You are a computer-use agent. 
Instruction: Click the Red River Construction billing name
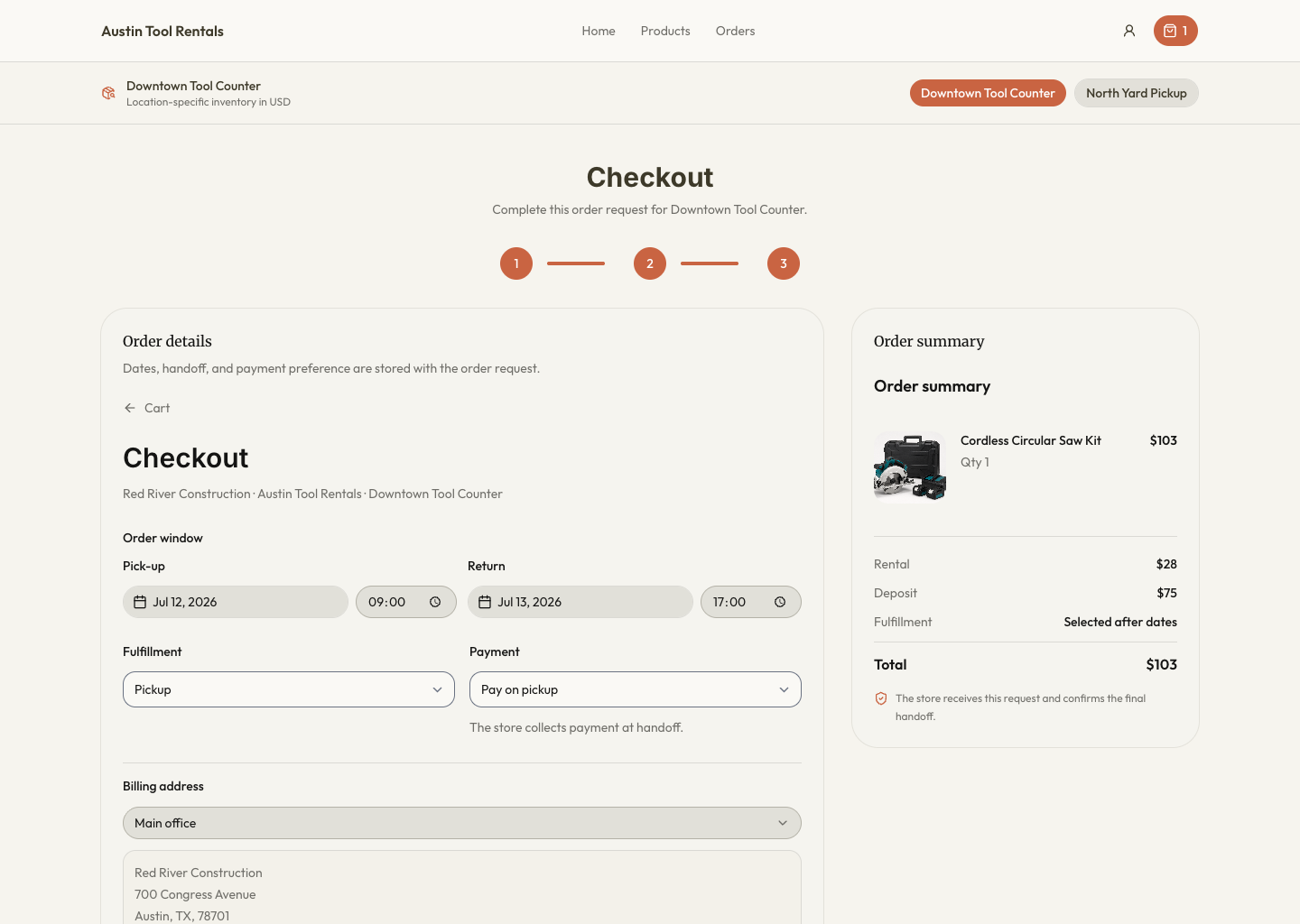199,873
